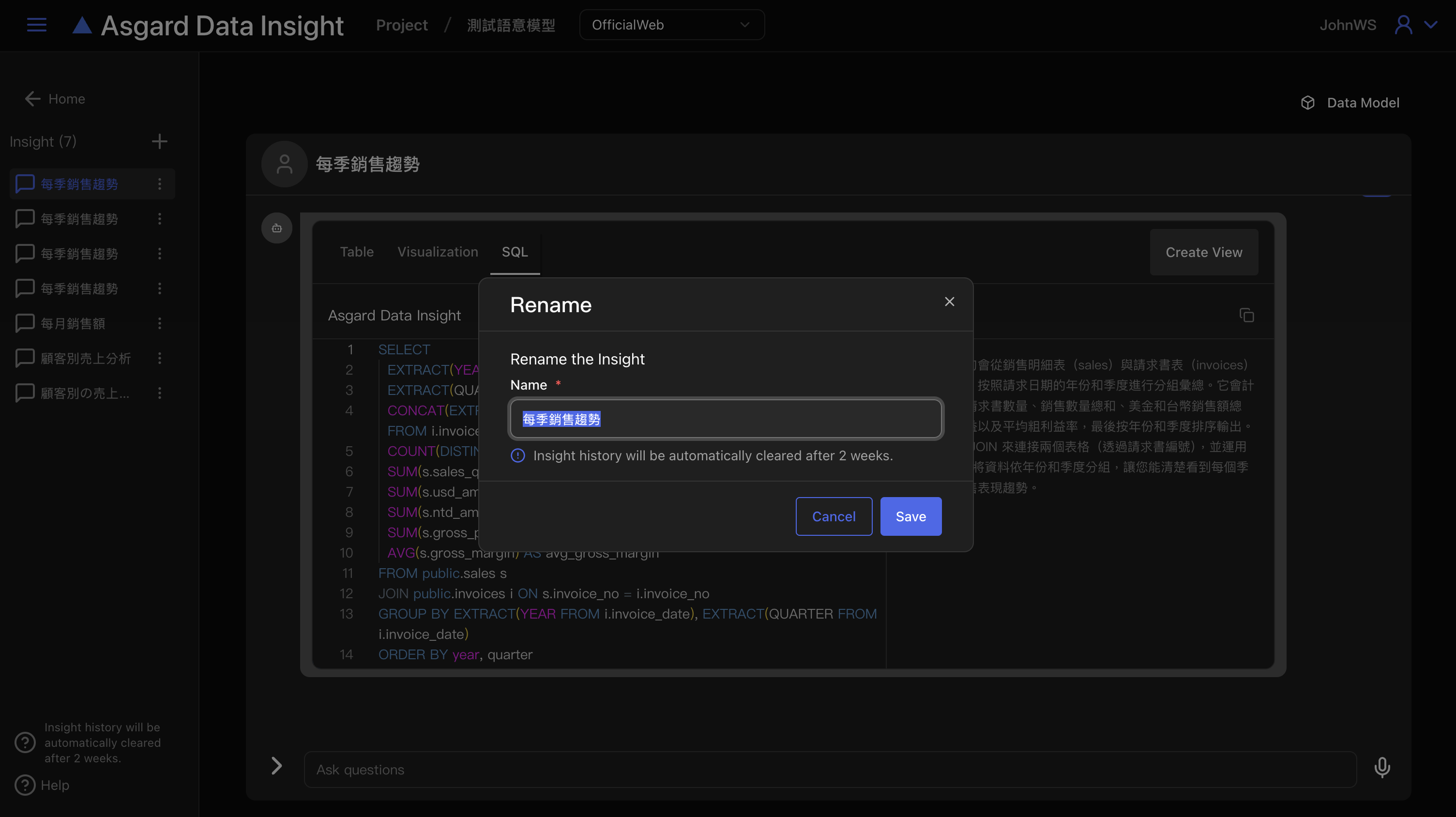The image size is (1456, 817).
Task: Click the Create View button
Action: [x=1204, y=253]
